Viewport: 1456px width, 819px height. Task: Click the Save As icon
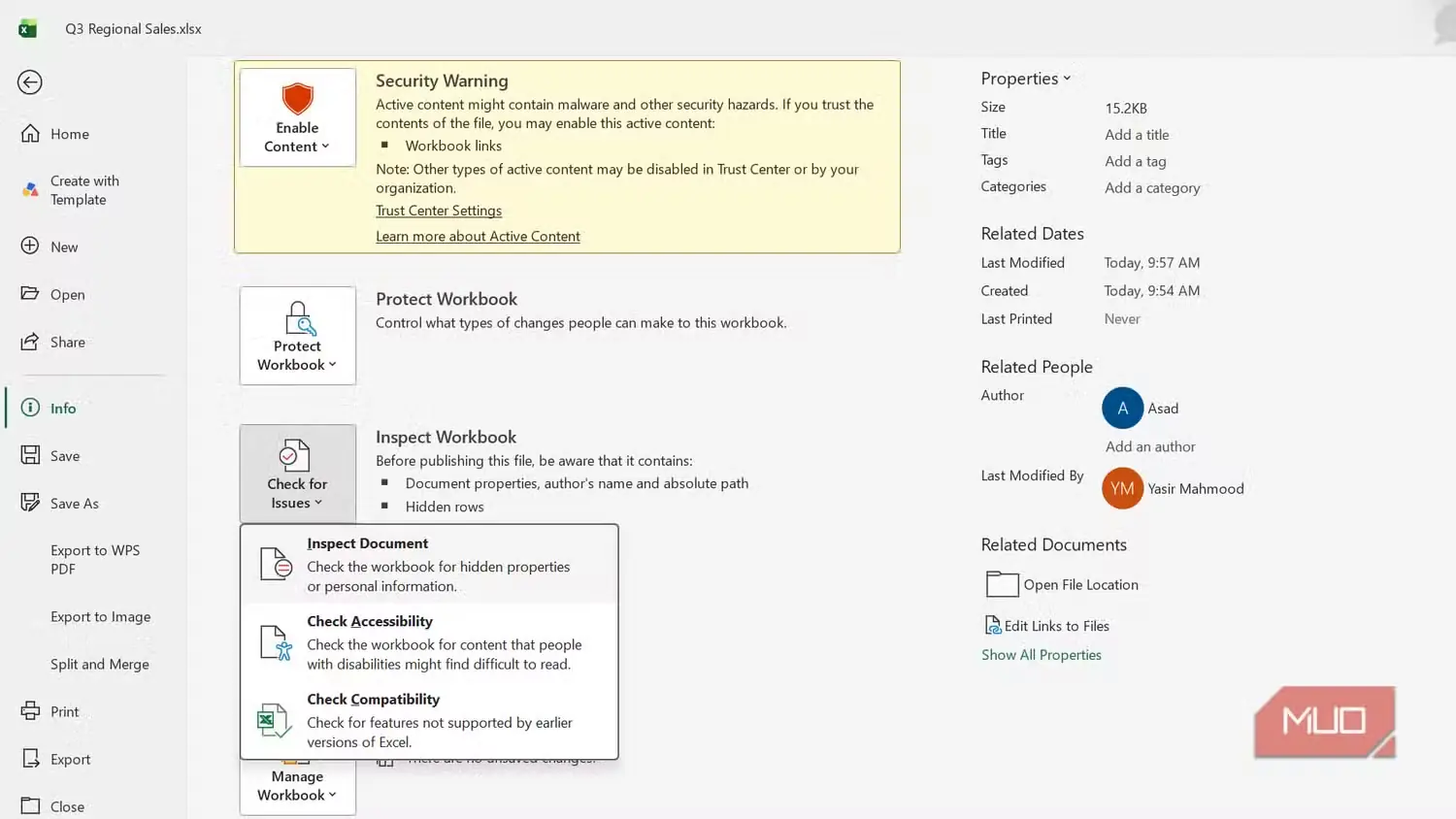pos(30,503)
